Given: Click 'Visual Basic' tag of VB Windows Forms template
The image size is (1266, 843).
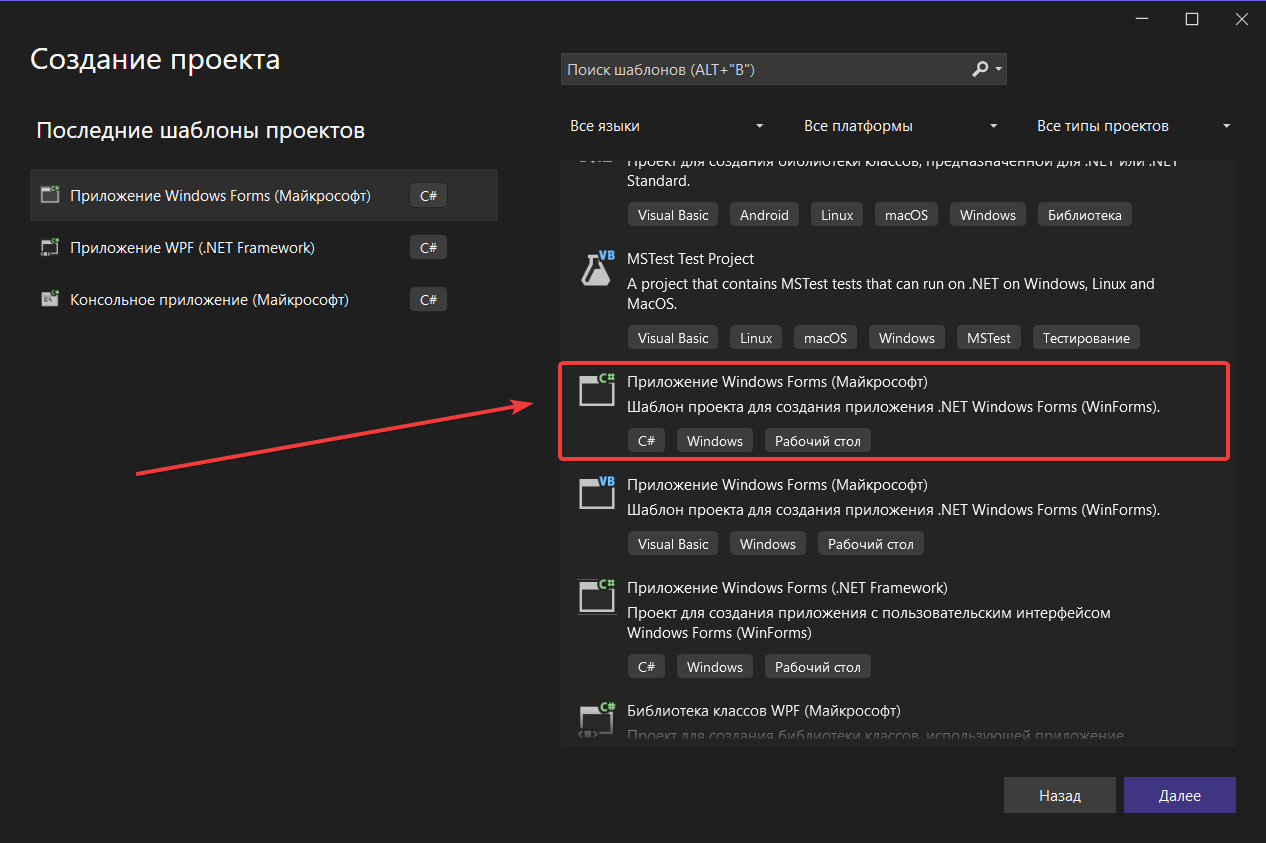Looking at the screenshot, I should (673, 544).
